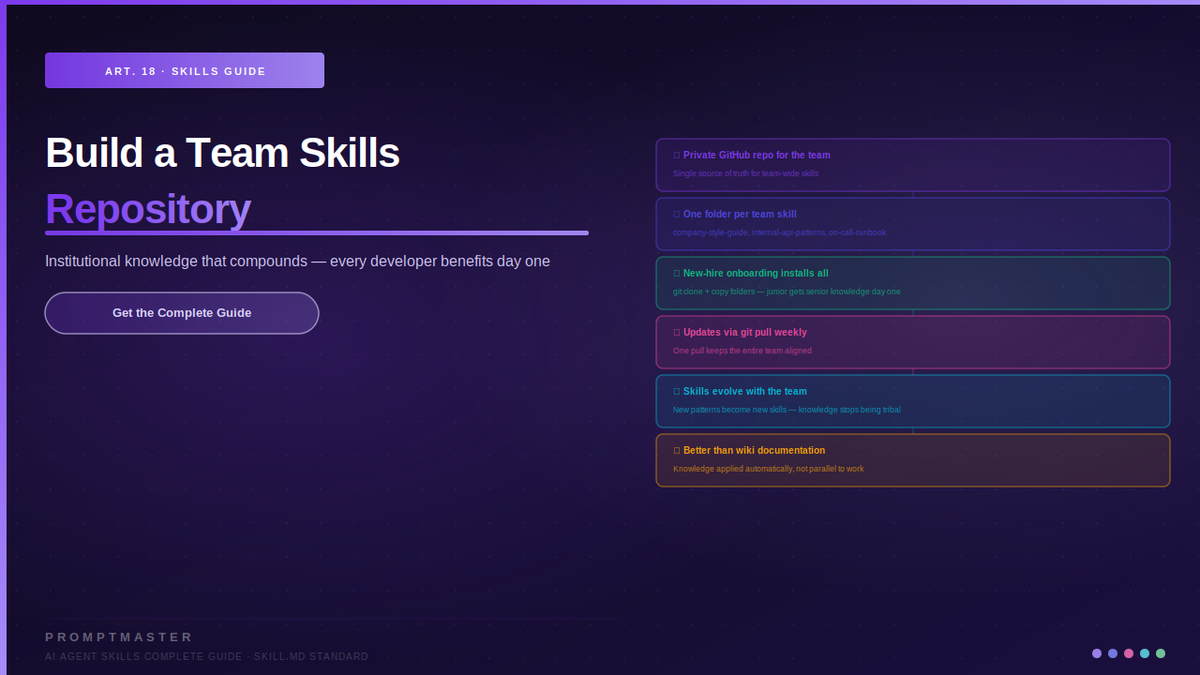The height and width of the screenshot is (675, 1200).
Task: Click 'Knowledge applied automatically, not parallel to work'
Action: click(768, 468)
